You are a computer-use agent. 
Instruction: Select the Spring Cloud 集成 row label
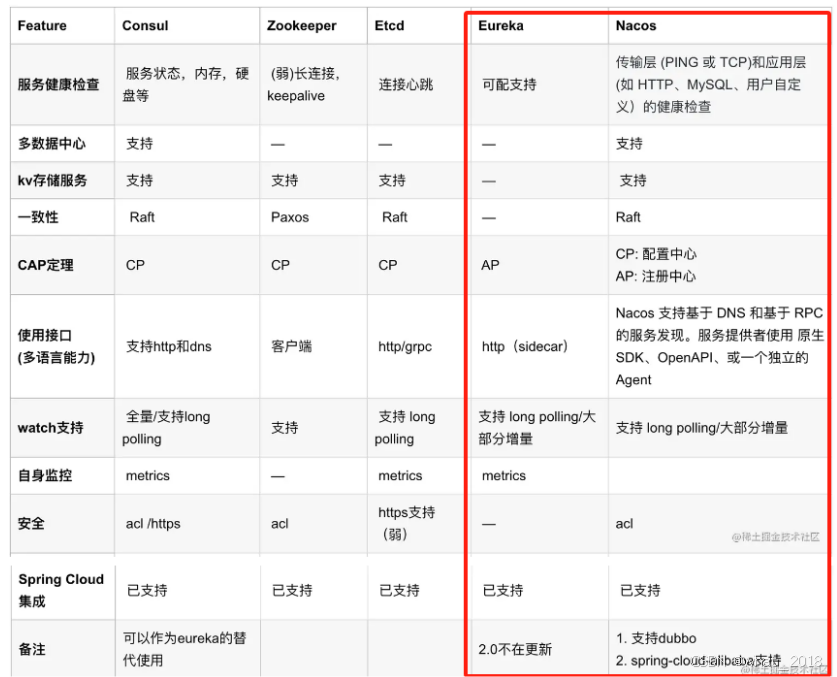(61, 591)
